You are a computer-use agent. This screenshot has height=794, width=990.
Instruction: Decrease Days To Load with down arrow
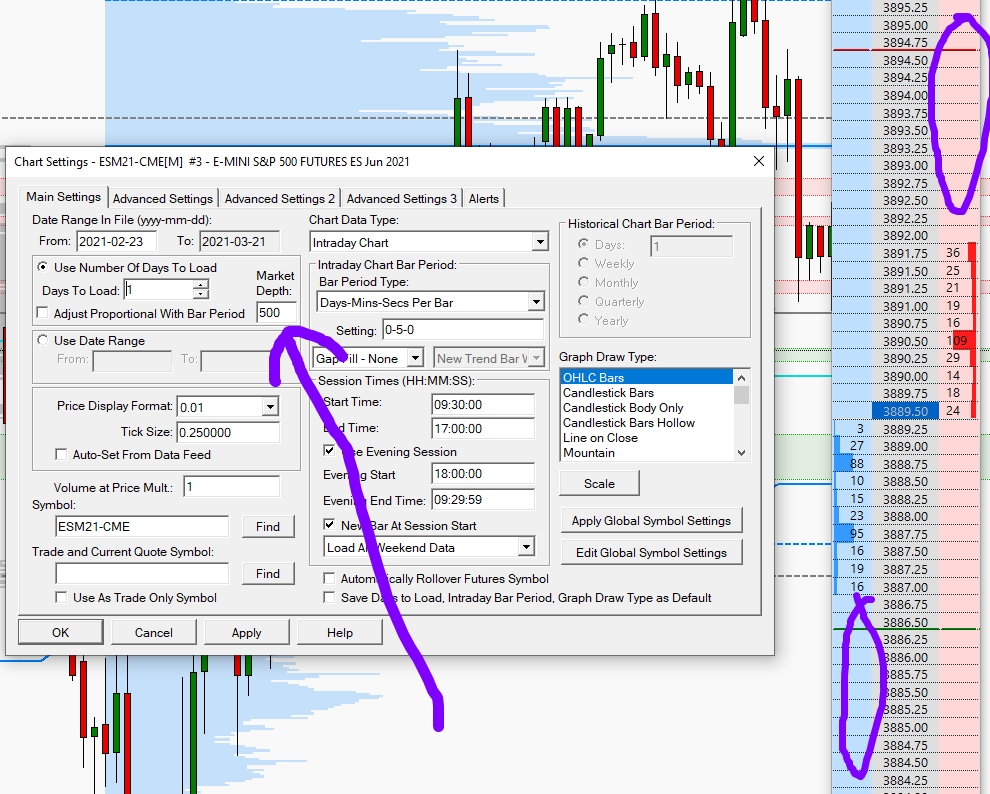point(200,295)
